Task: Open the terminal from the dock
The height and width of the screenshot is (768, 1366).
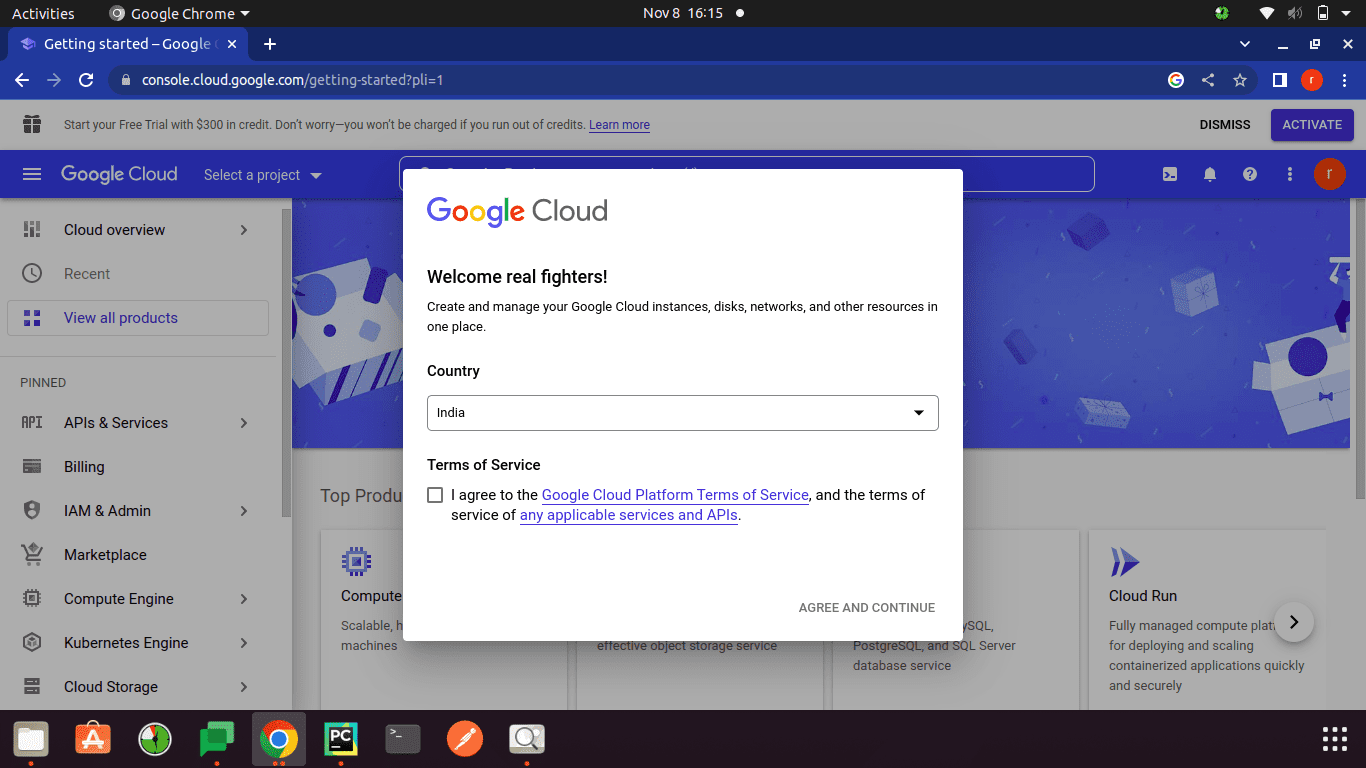Action: 402,739
